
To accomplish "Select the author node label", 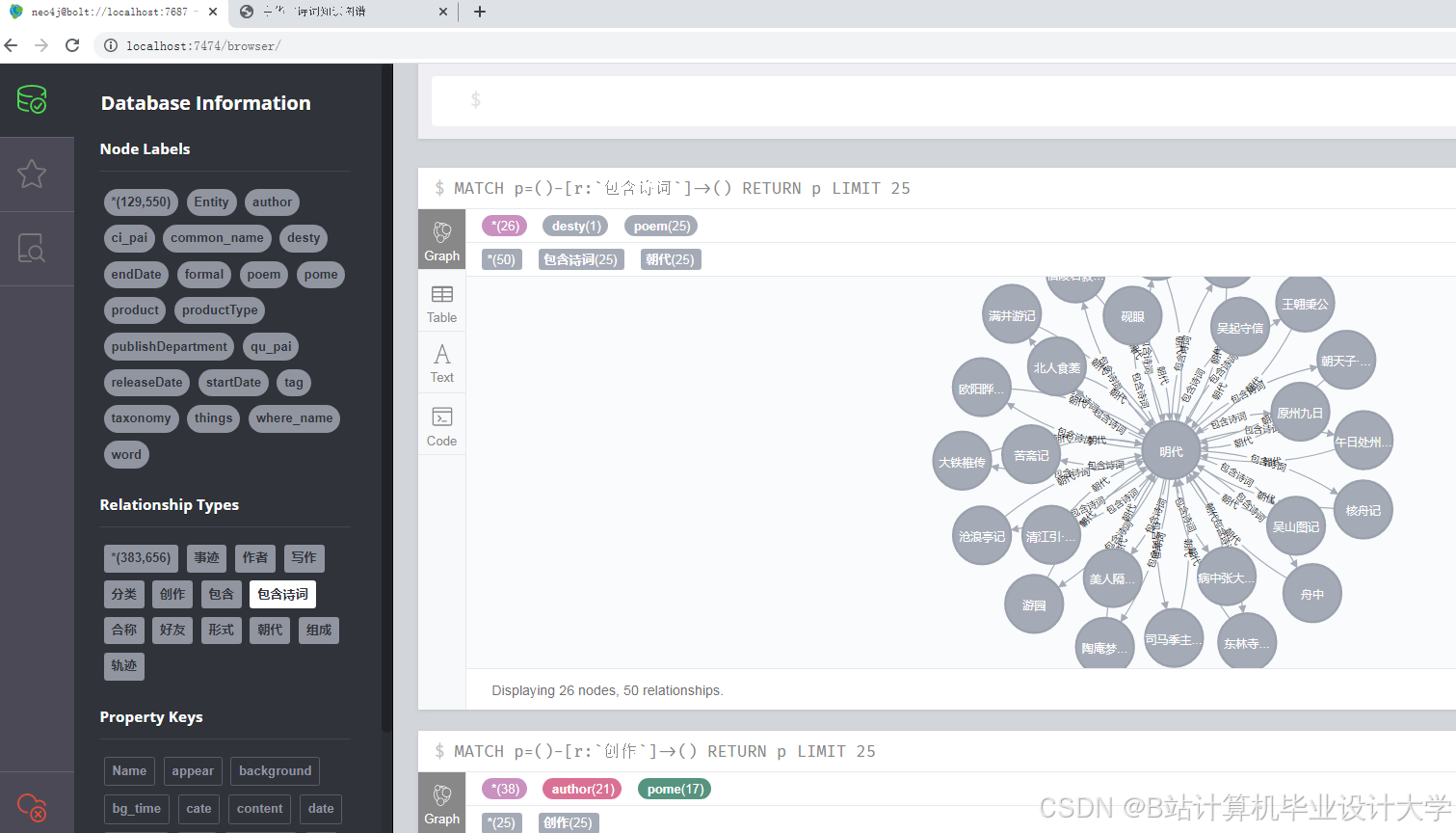I will click(272, 202).
